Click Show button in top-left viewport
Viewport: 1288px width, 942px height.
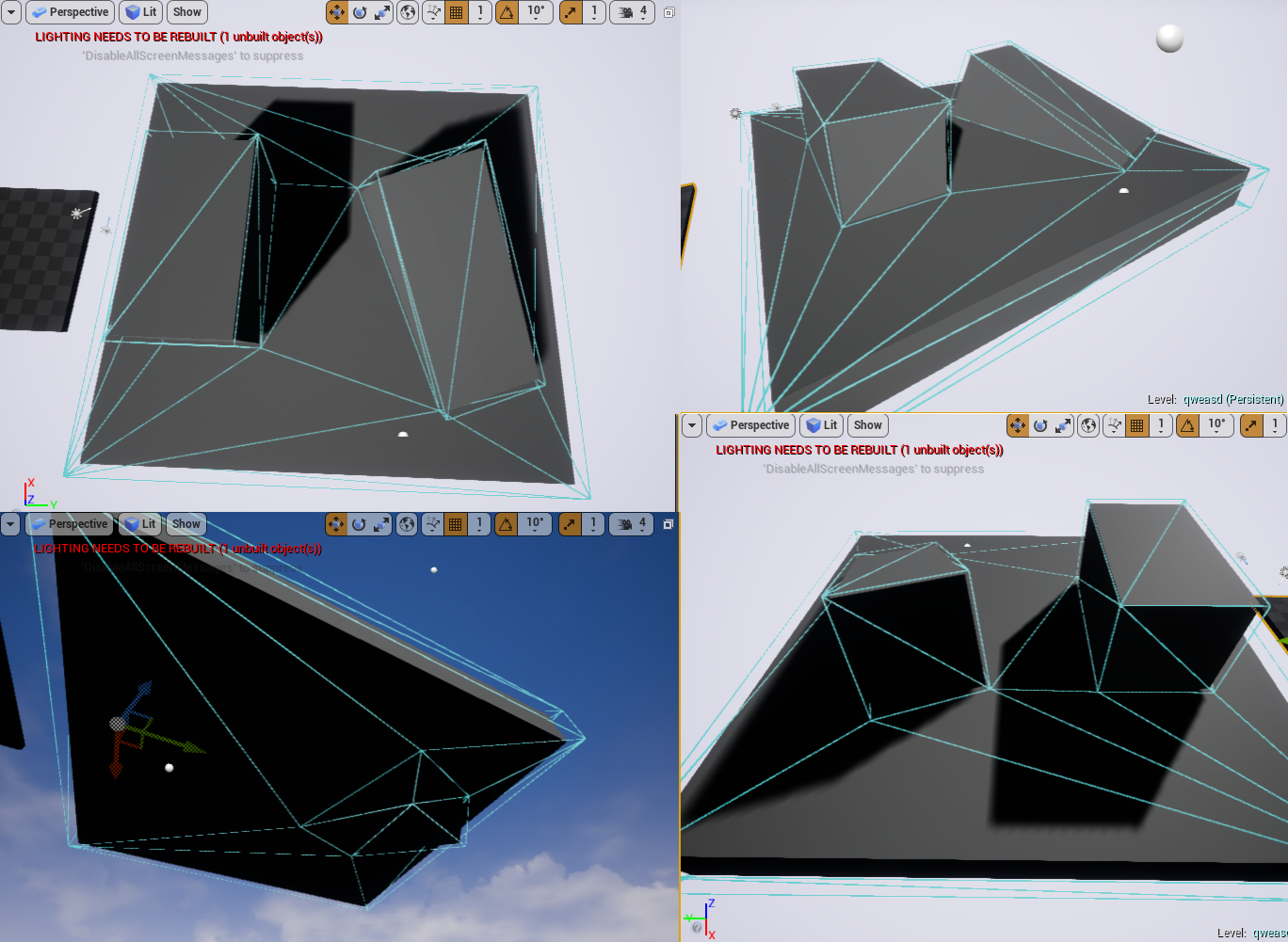[187, 12]
